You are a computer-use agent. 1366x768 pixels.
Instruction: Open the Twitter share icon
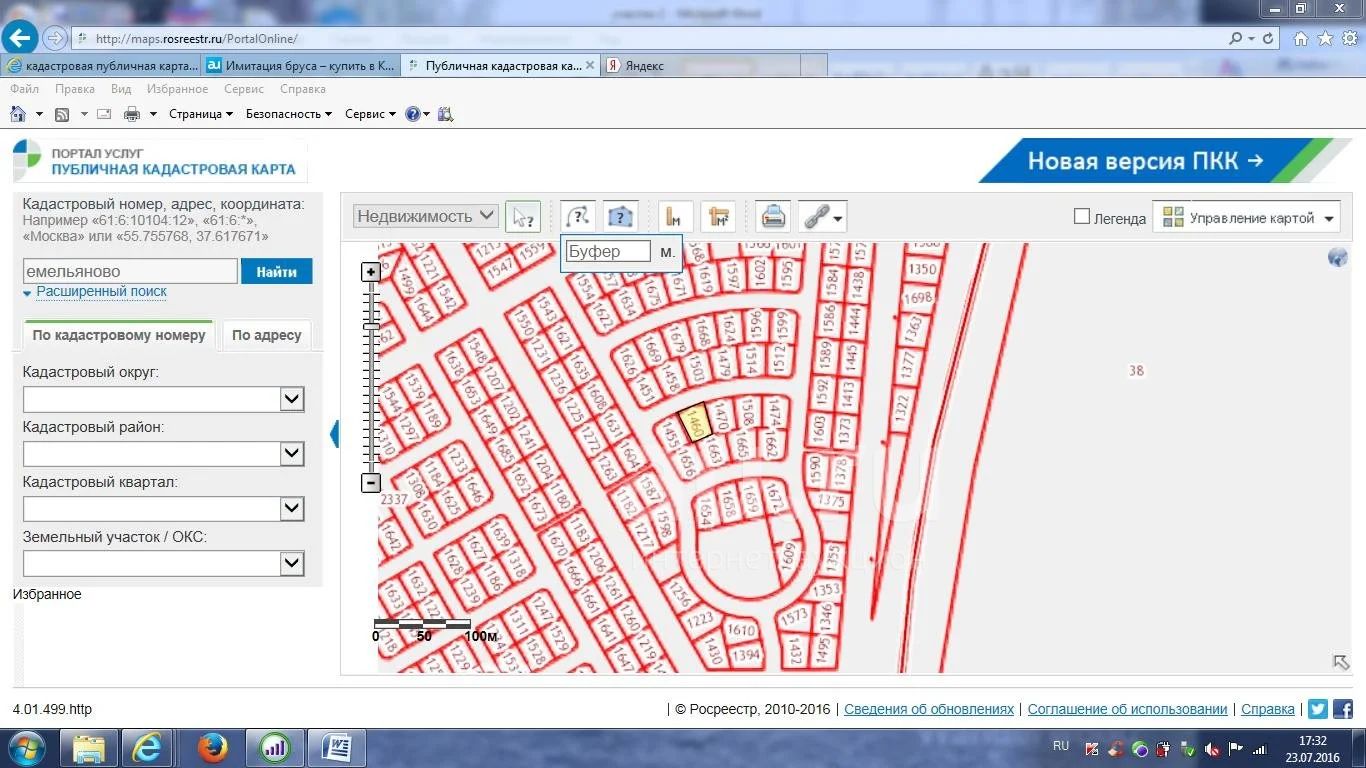pyautogui.click(x=1318, y=709)
